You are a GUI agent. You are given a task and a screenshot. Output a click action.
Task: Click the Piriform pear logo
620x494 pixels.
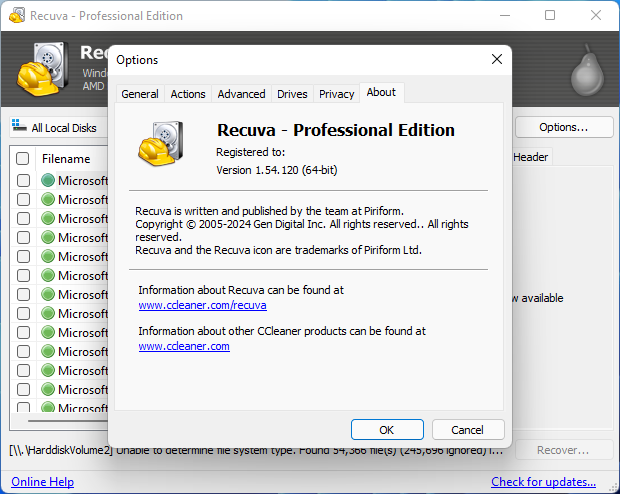point(588,71)
